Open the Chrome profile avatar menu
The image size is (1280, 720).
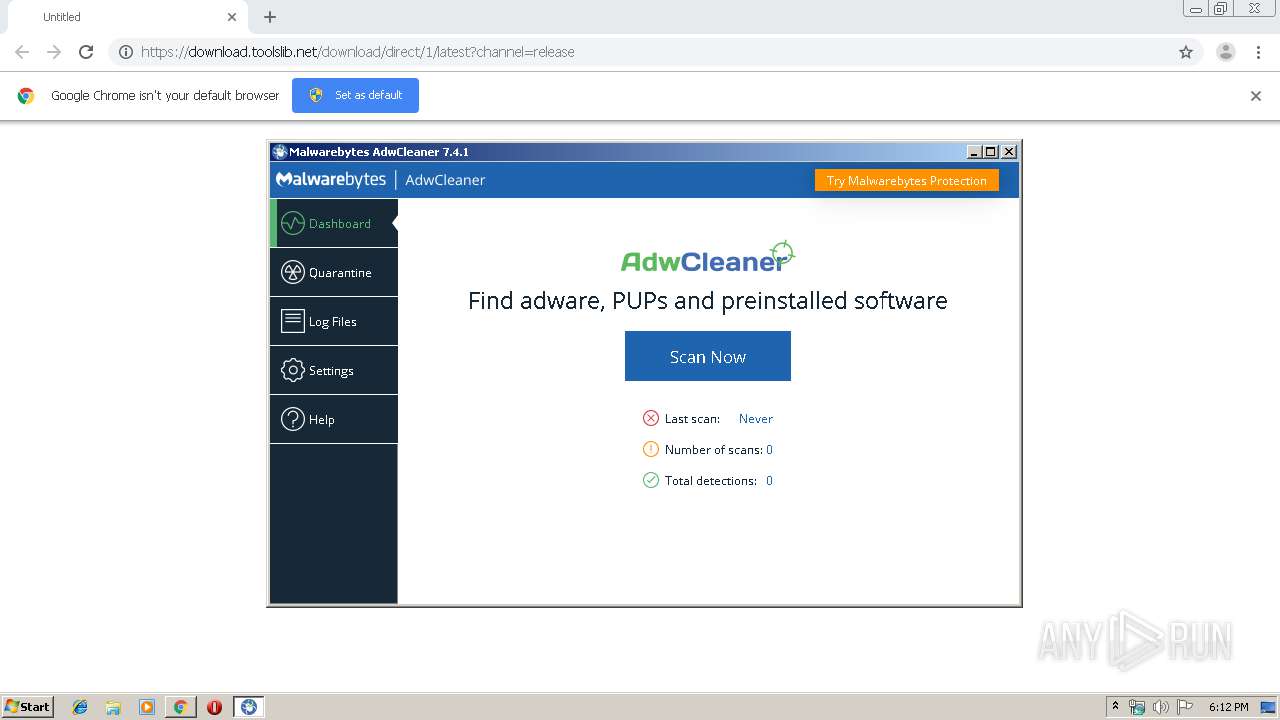pyautogui.click(x=1226, y=52)
